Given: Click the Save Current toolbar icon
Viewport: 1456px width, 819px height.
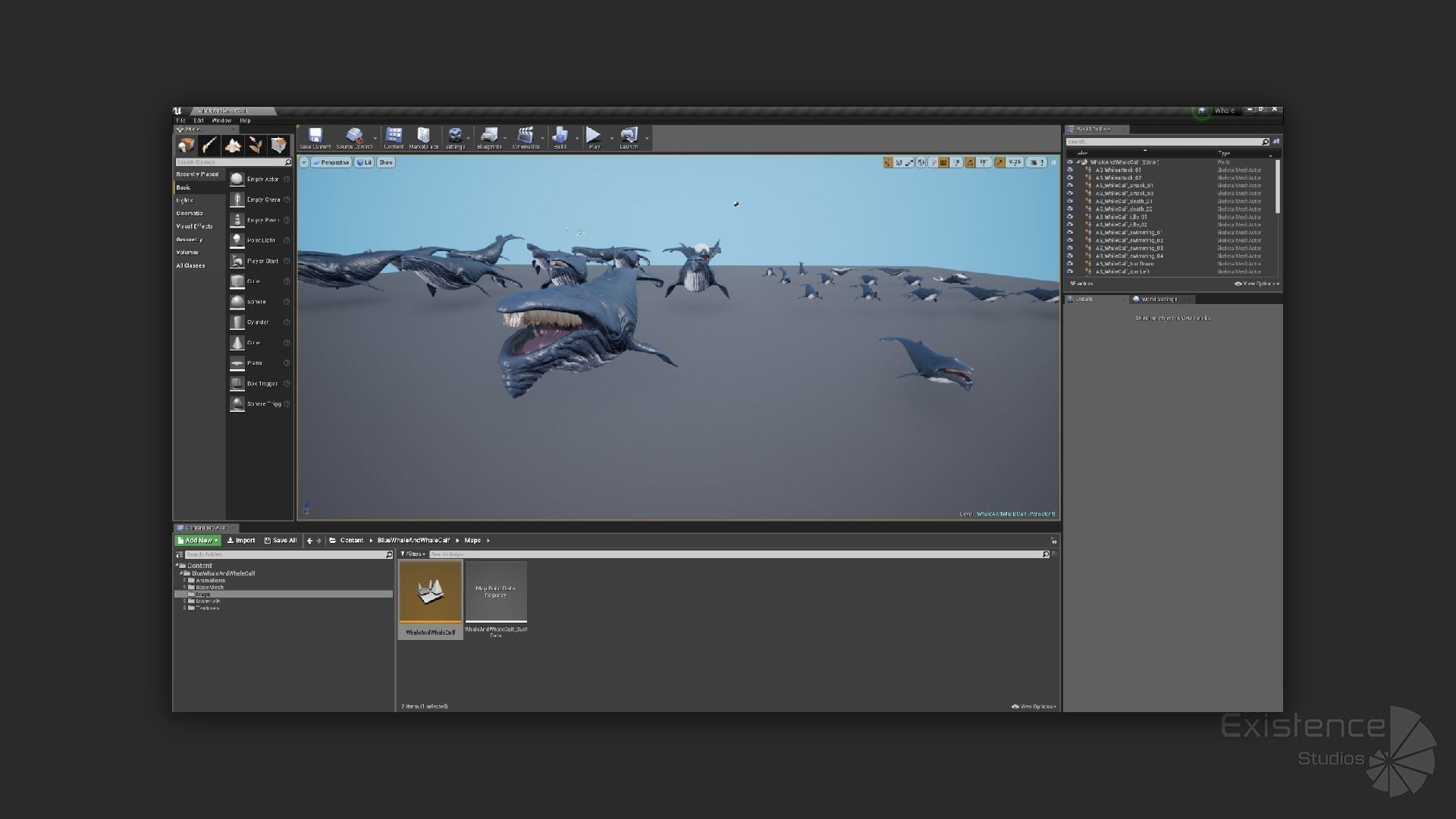Looking at the screenshot, I should pyautogui.click(x=315, y=138).
